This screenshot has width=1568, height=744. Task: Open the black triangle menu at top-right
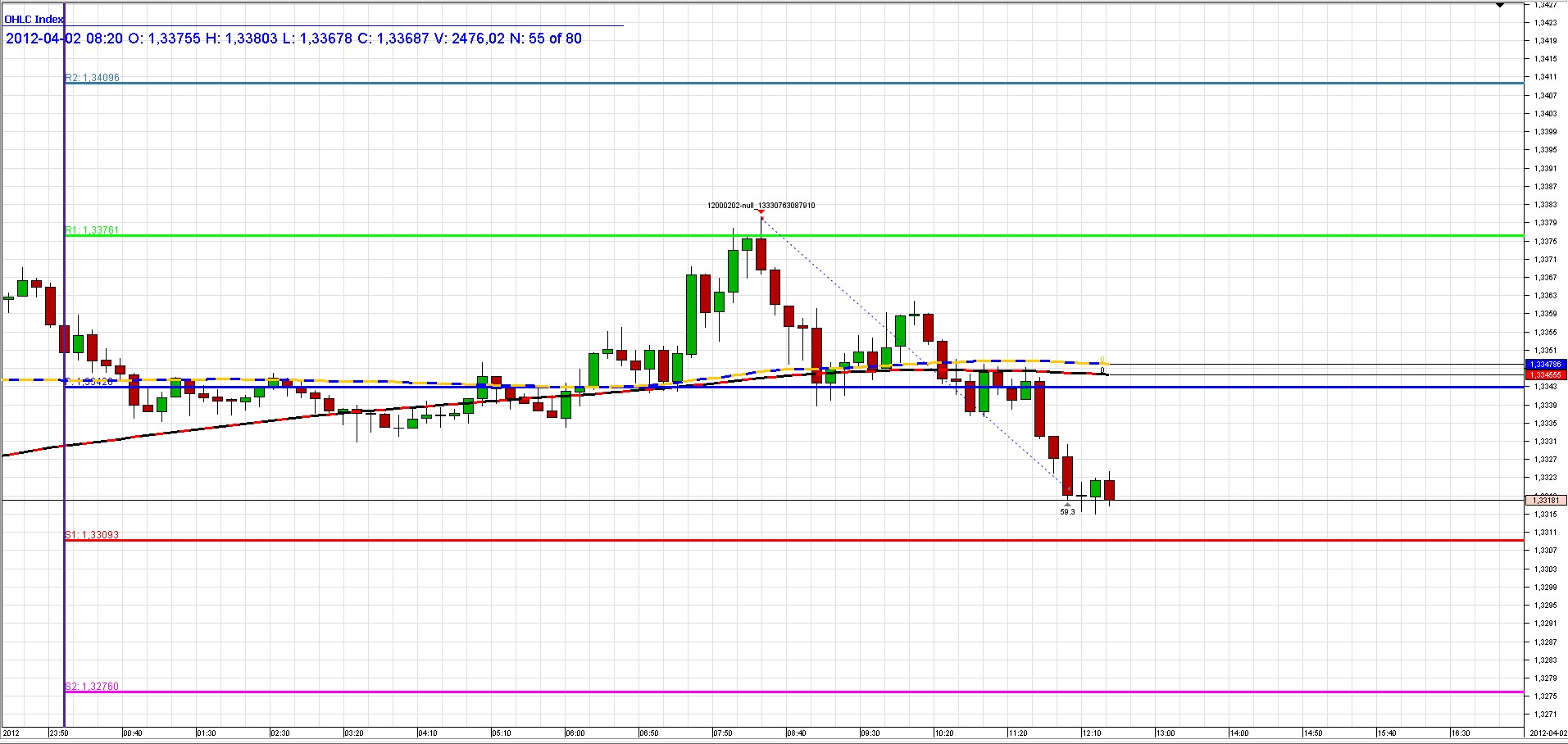point(1499,5)
